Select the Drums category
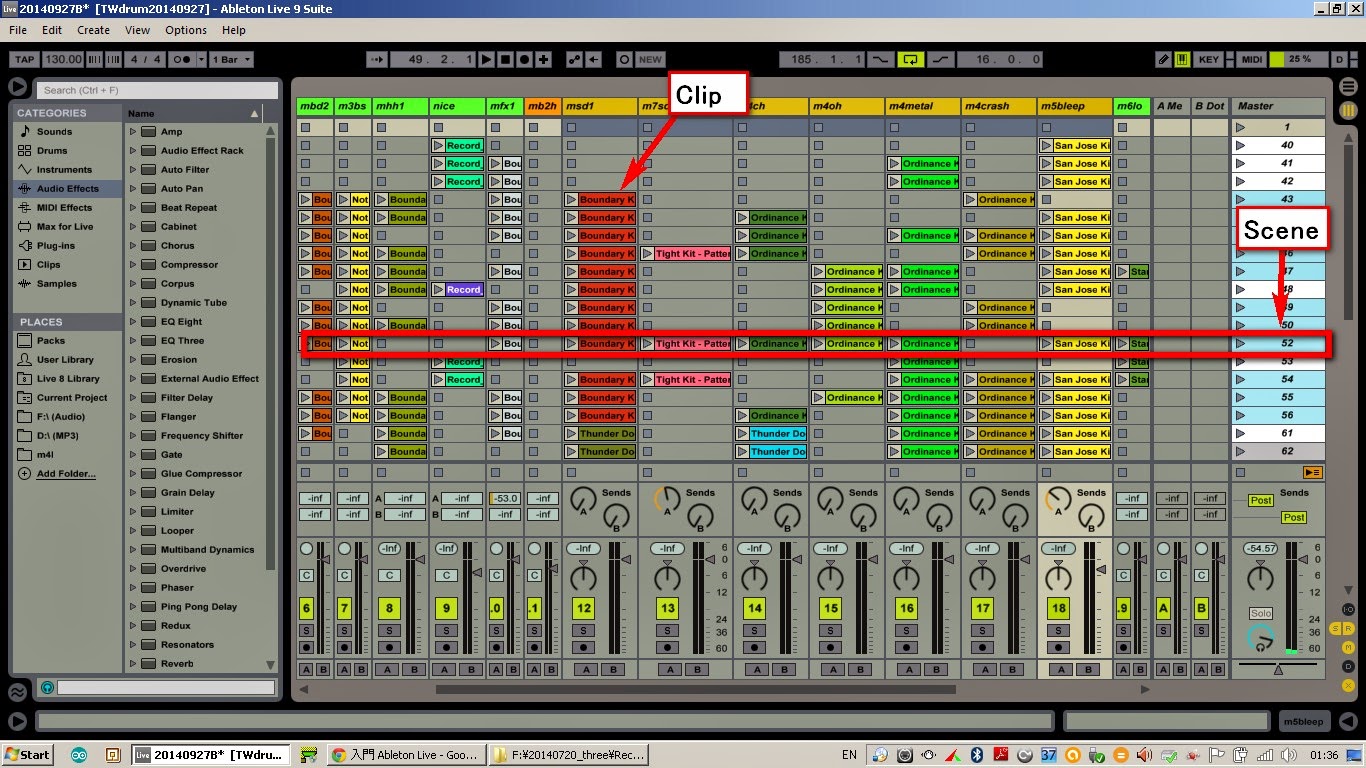Screen dimensions: 1366x768 coord(52,150)
